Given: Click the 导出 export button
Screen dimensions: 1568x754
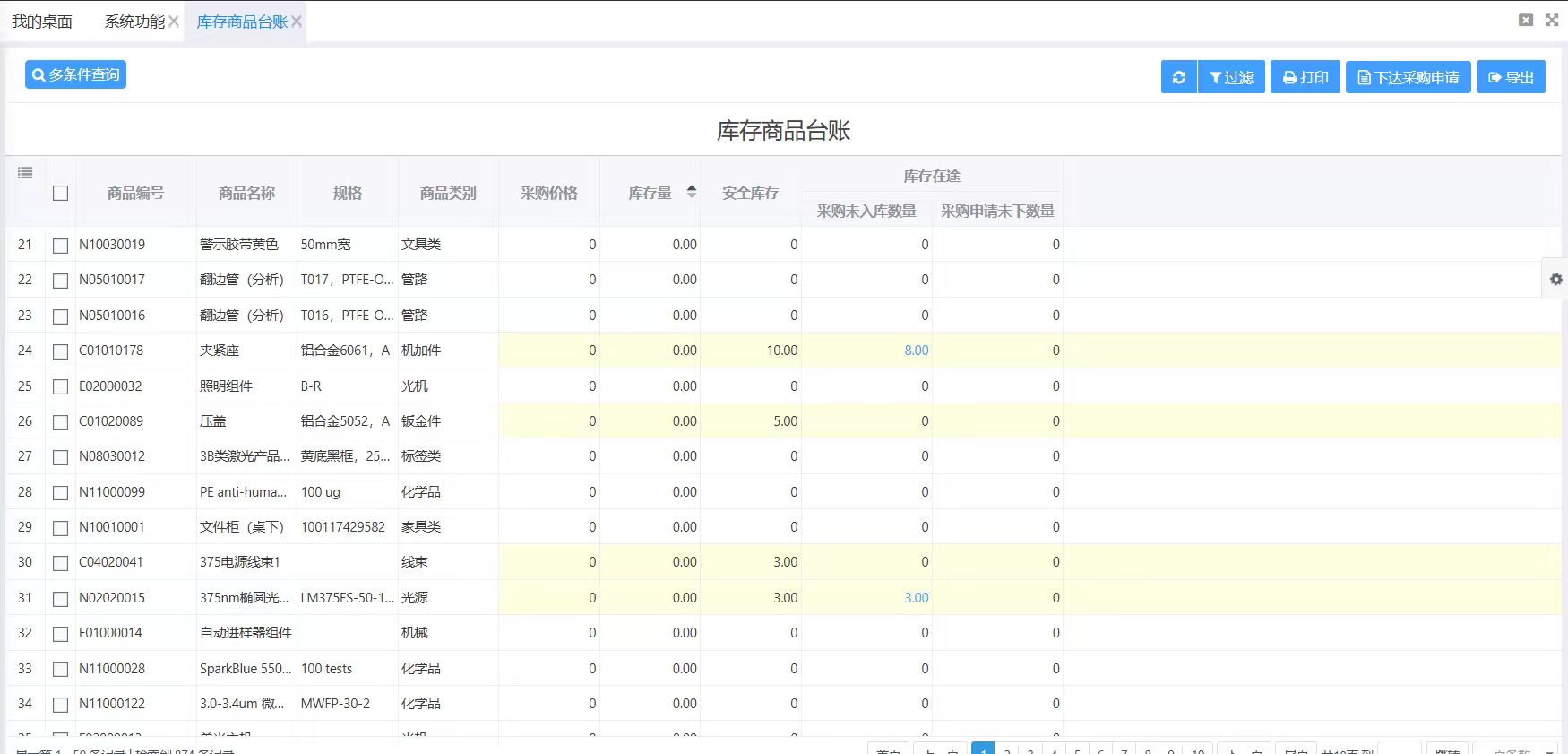Looking at the screenshot, I should click(1511, 77).
